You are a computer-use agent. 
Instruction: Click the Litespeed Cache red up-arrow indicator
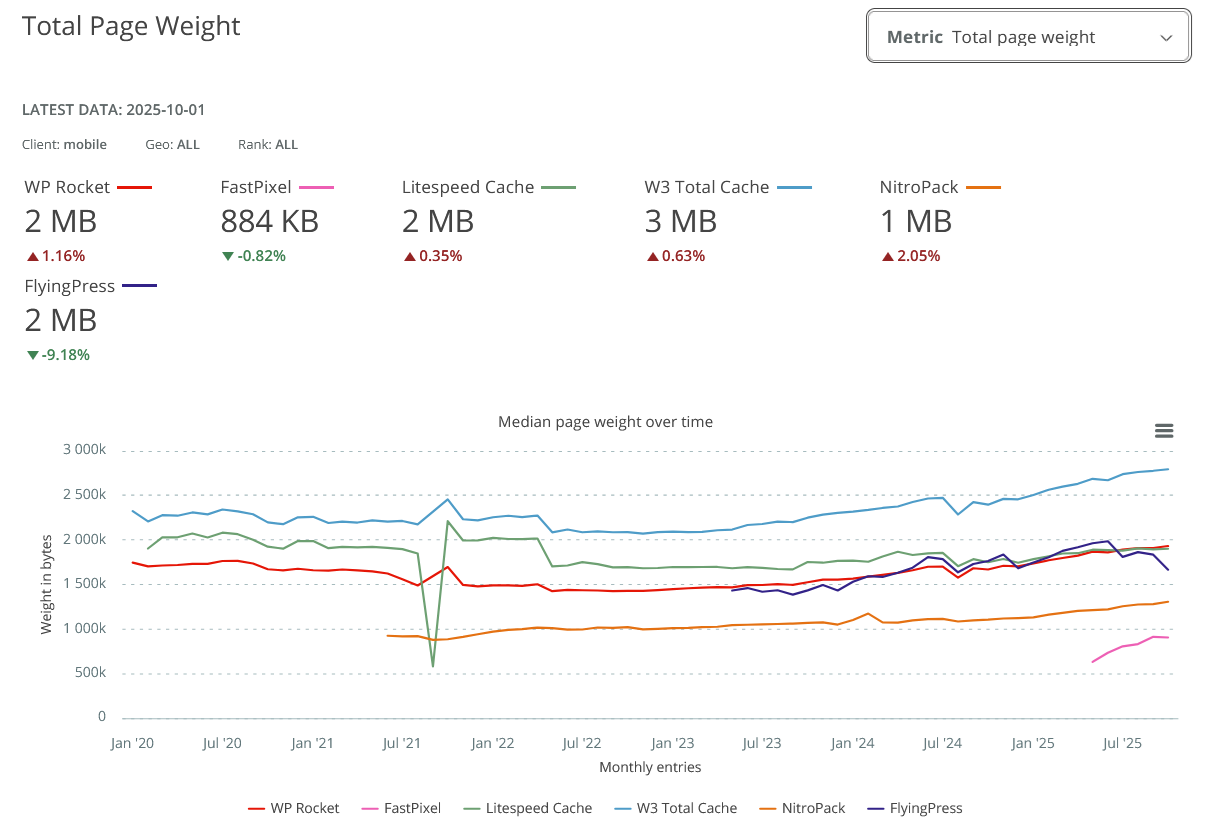(x=410, y=256)
